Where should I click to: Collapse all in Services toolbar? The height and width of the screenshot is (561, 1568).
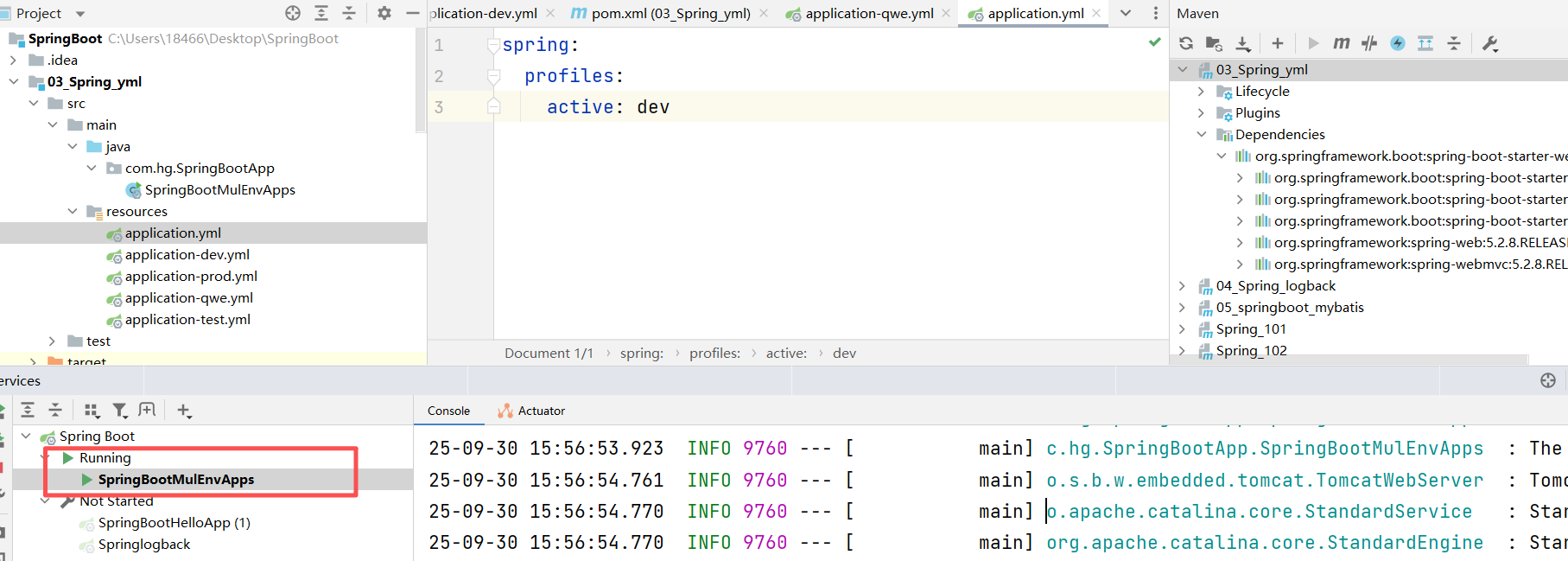55,410
